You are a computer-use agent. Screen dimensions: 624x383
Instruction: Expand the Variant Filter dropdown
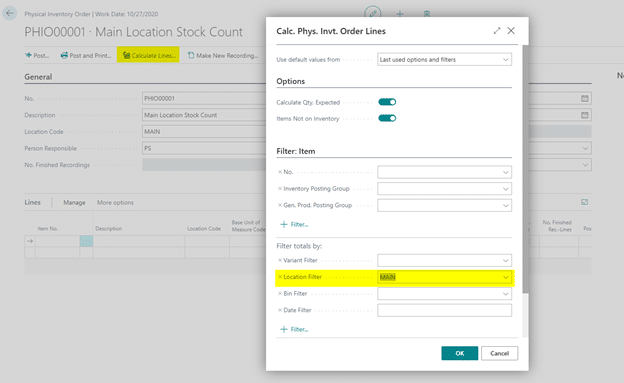point(444,260)
